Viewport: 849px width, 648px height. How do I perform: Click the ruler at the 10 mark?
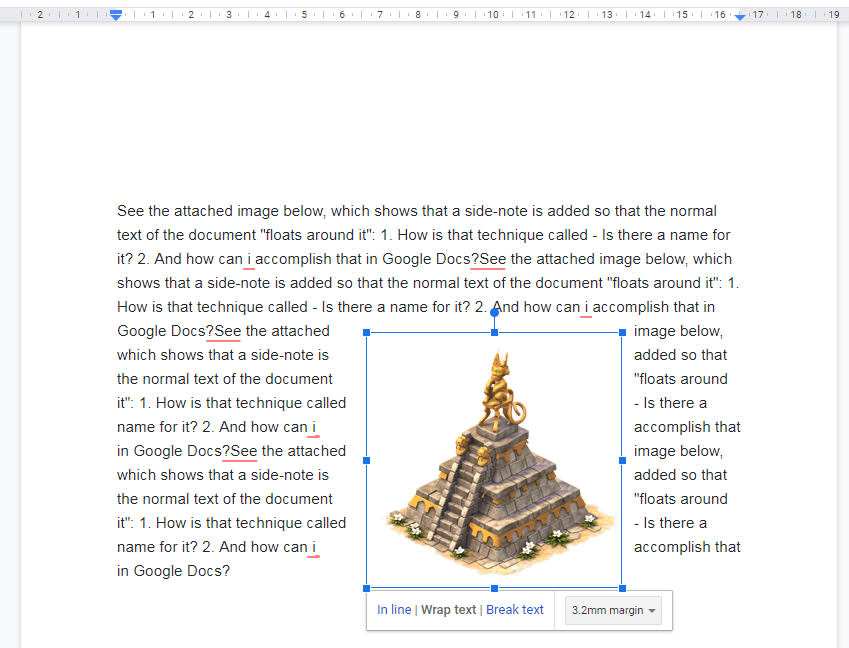(x=493, y=17)
